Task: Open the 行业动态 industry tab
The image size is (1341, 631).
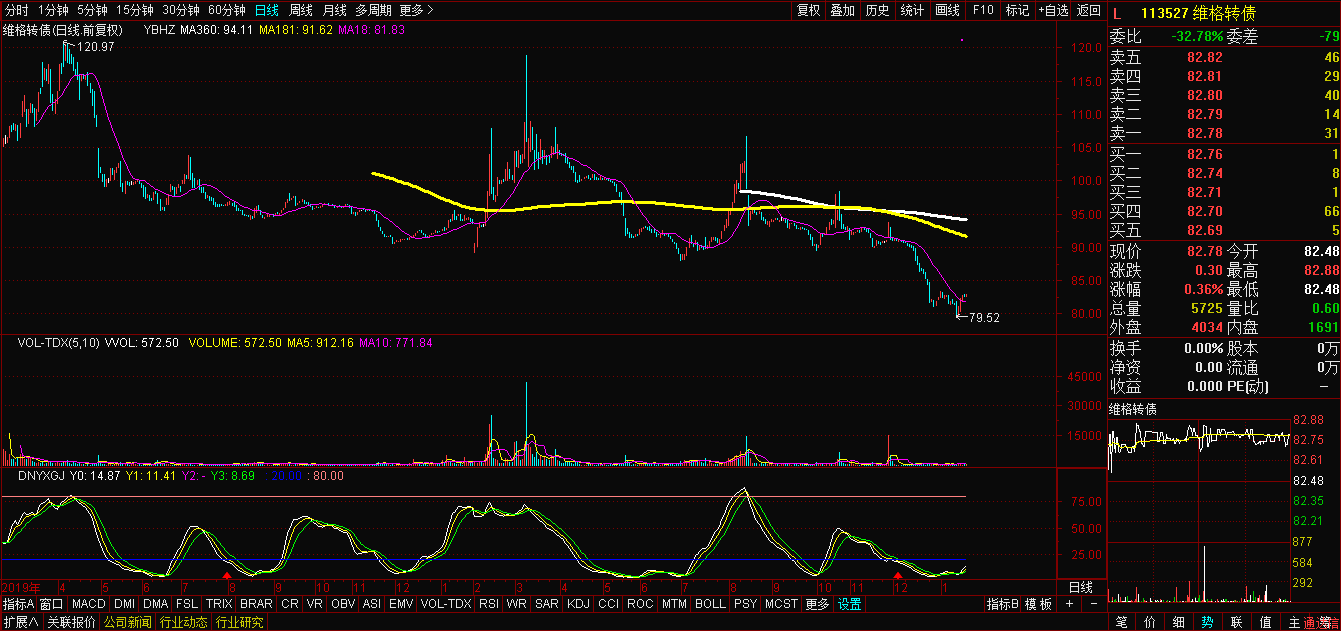Action: pyautogui.click(x=183, y=622)
